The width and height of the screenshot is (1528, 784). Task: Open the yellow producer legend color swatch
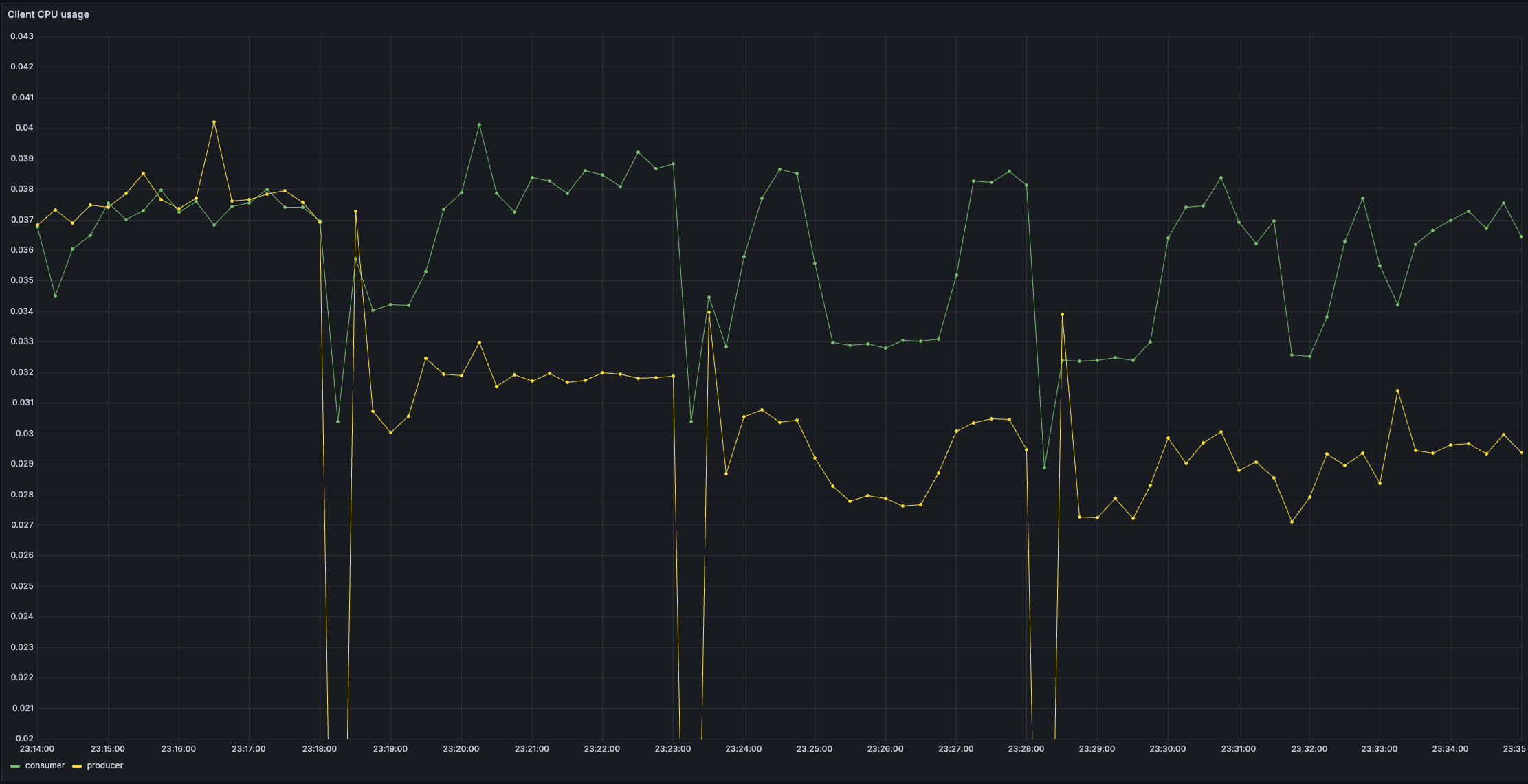pos(77,766)
